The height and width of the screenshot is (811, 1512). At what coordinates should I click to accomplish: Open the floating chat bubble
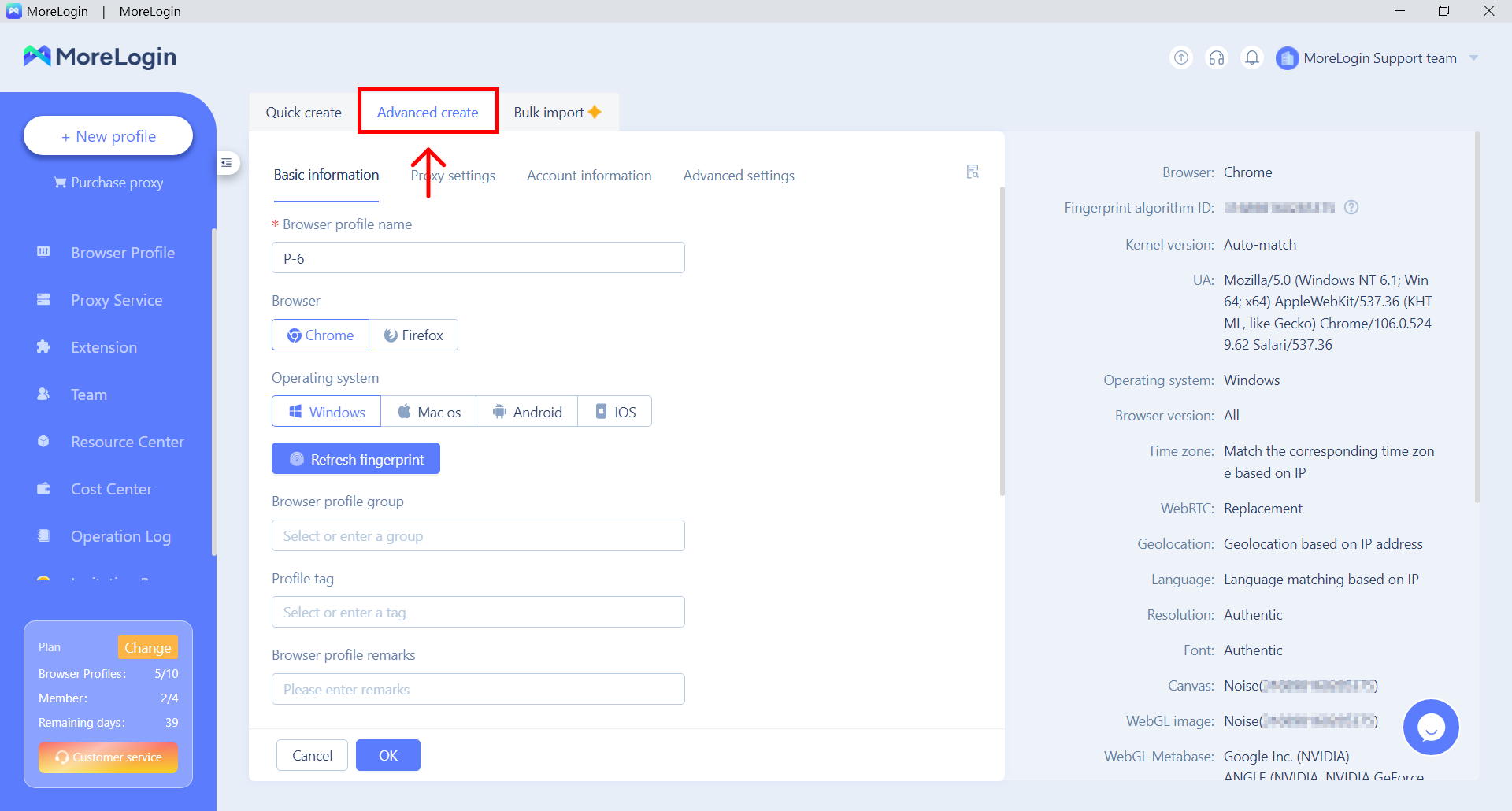pos(1431,727)
